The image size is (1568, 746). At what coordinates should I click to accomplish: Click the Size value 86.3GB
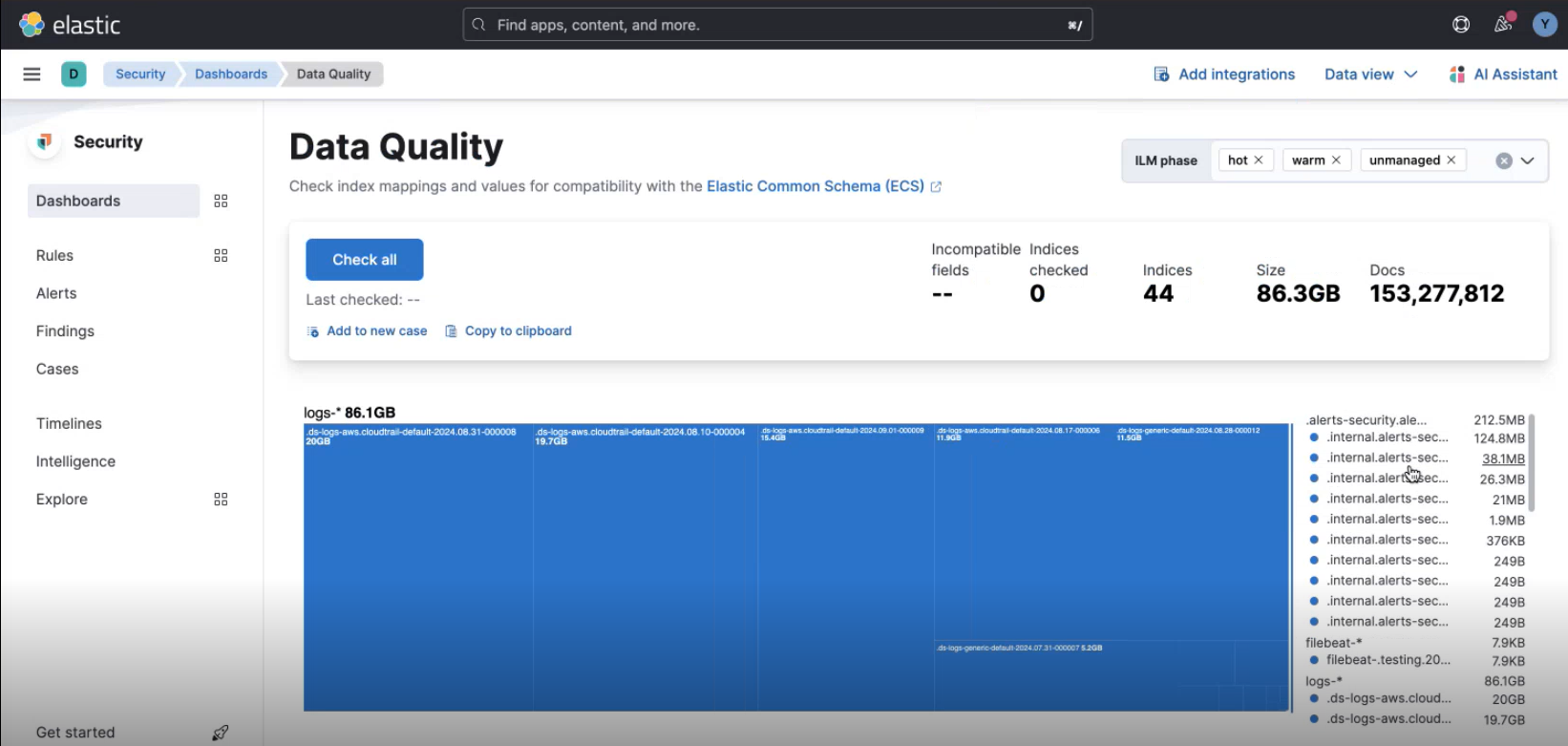pos(1298,293)
